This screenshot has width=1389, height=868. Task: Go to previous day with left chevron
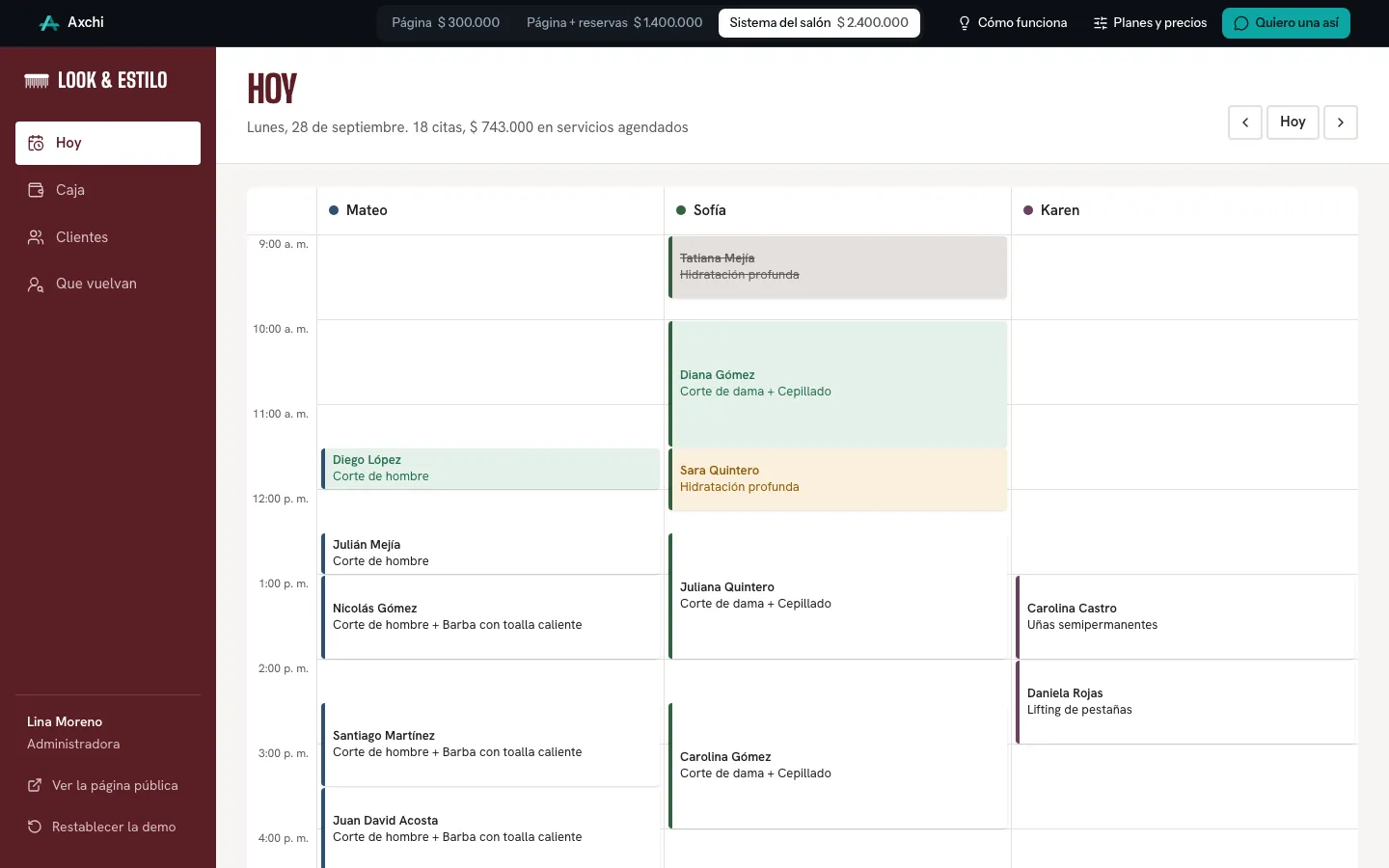coord(1245,122)
